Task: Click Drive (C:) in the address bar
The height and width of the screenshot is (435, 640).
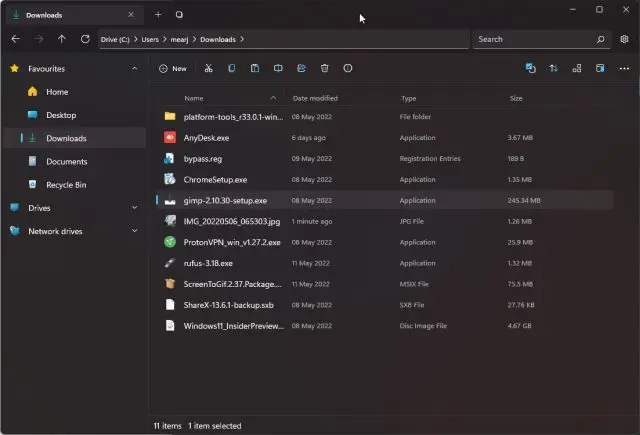Action: tap(115, 40)
